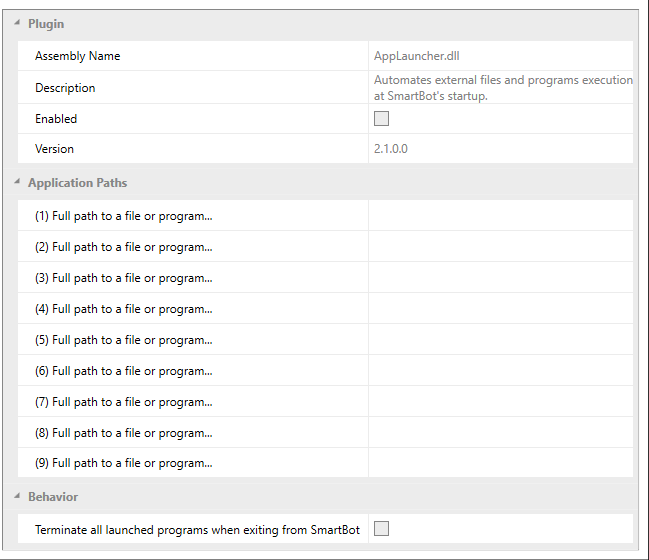Click the Automates external files description text

pyautogui.click(x=503, y=88)
